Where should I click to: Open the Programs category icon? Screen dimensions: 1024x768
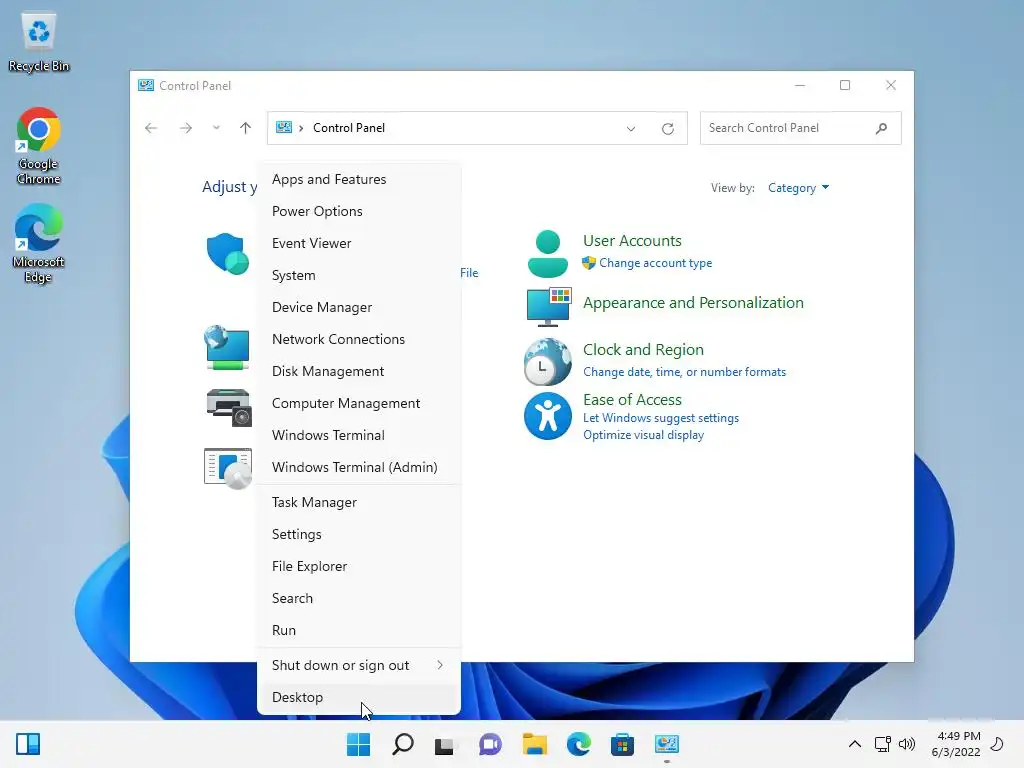pyautogui.click(x=228, y=468)
